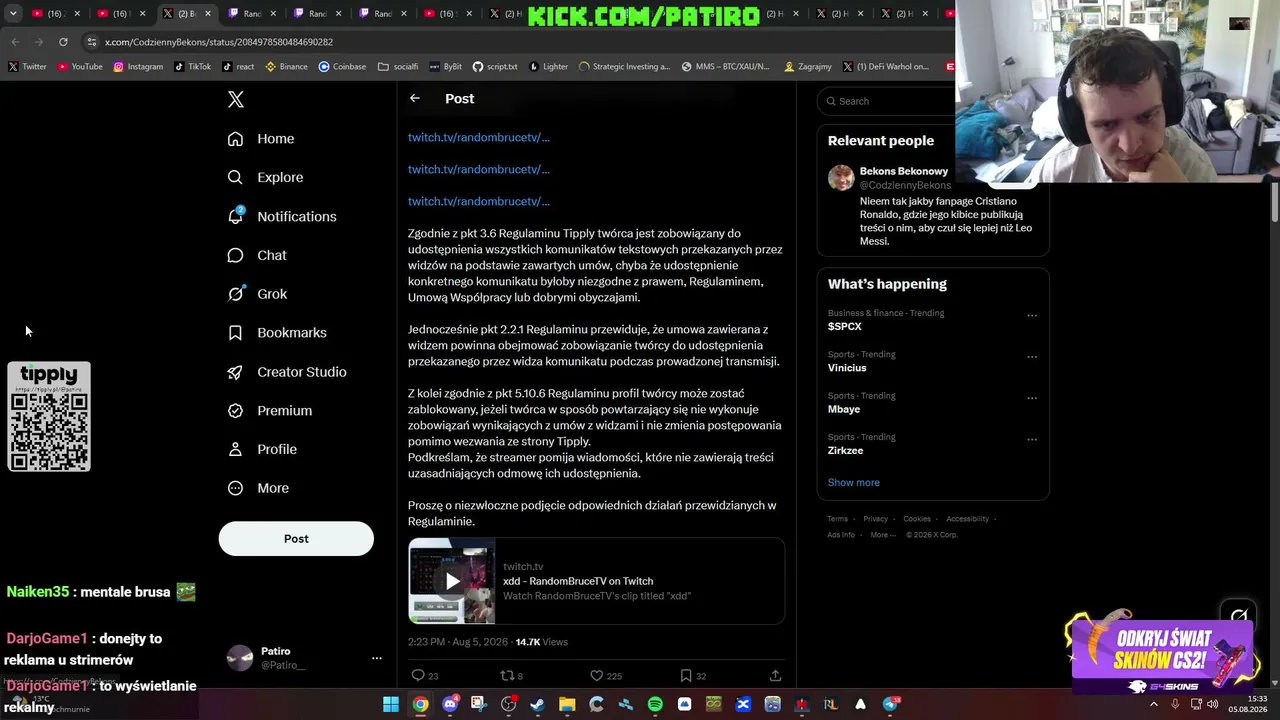Screen dimensions: 1280x720
Task: Open account options next to Patiro
Action: 377,658
